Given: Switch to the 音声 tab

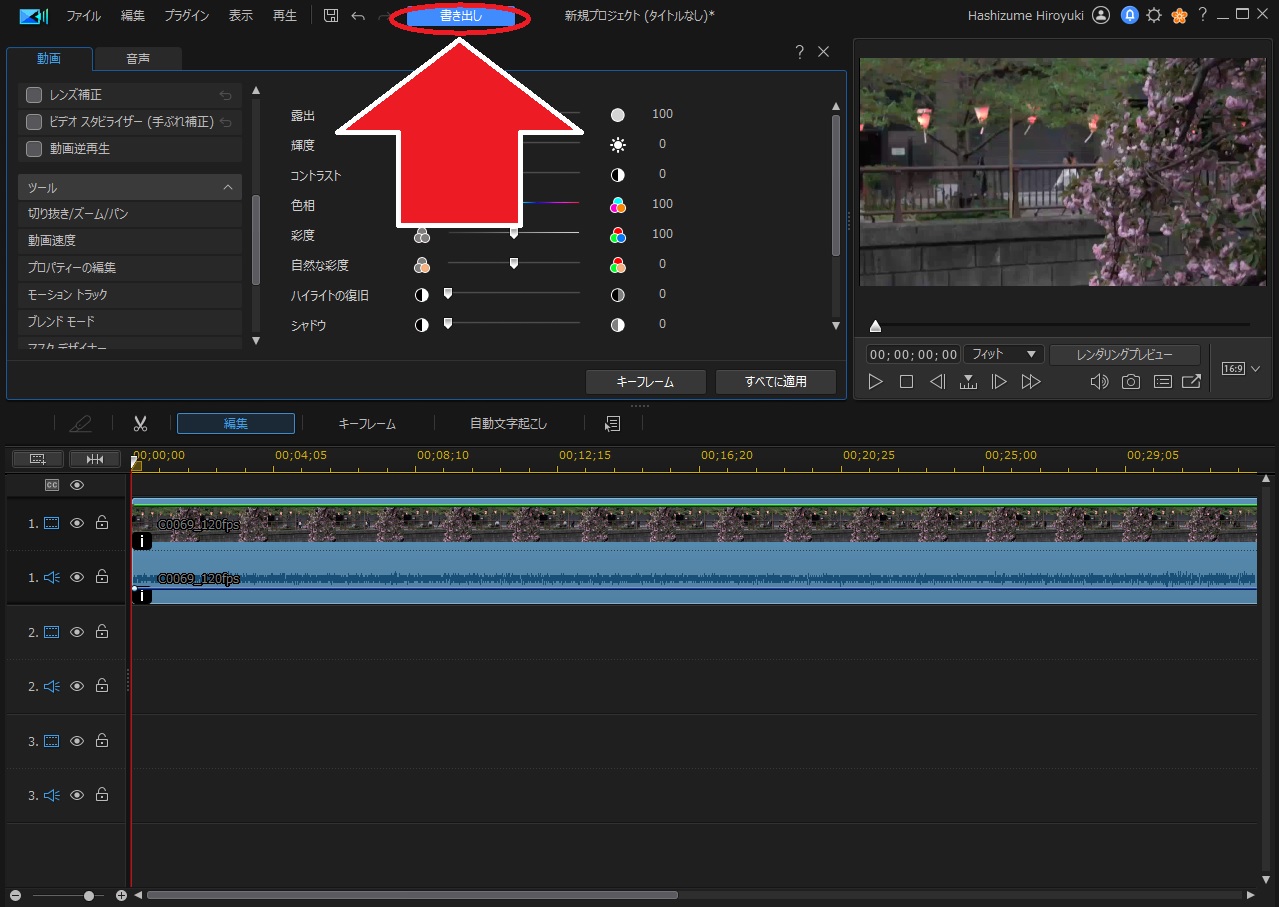Looking at the screenshot, I should click(x=138, y=59).
